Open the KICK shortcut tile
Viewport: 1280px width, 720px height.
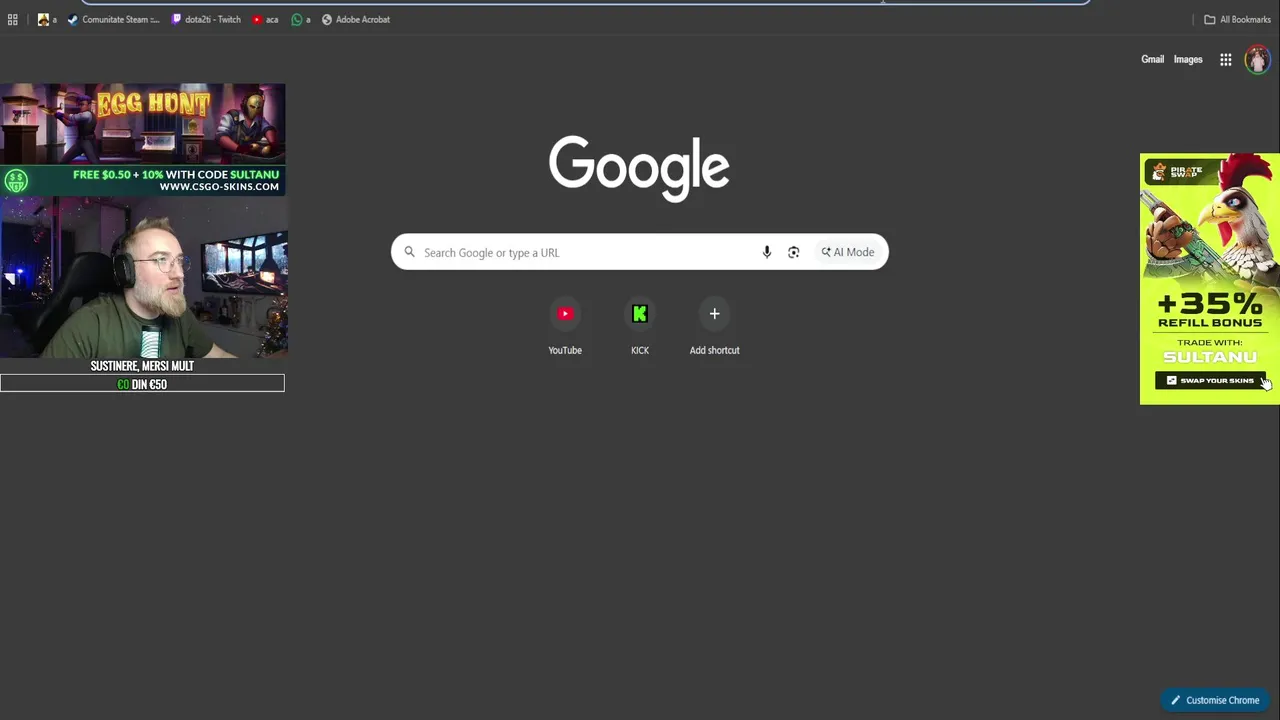click(640, 328)
